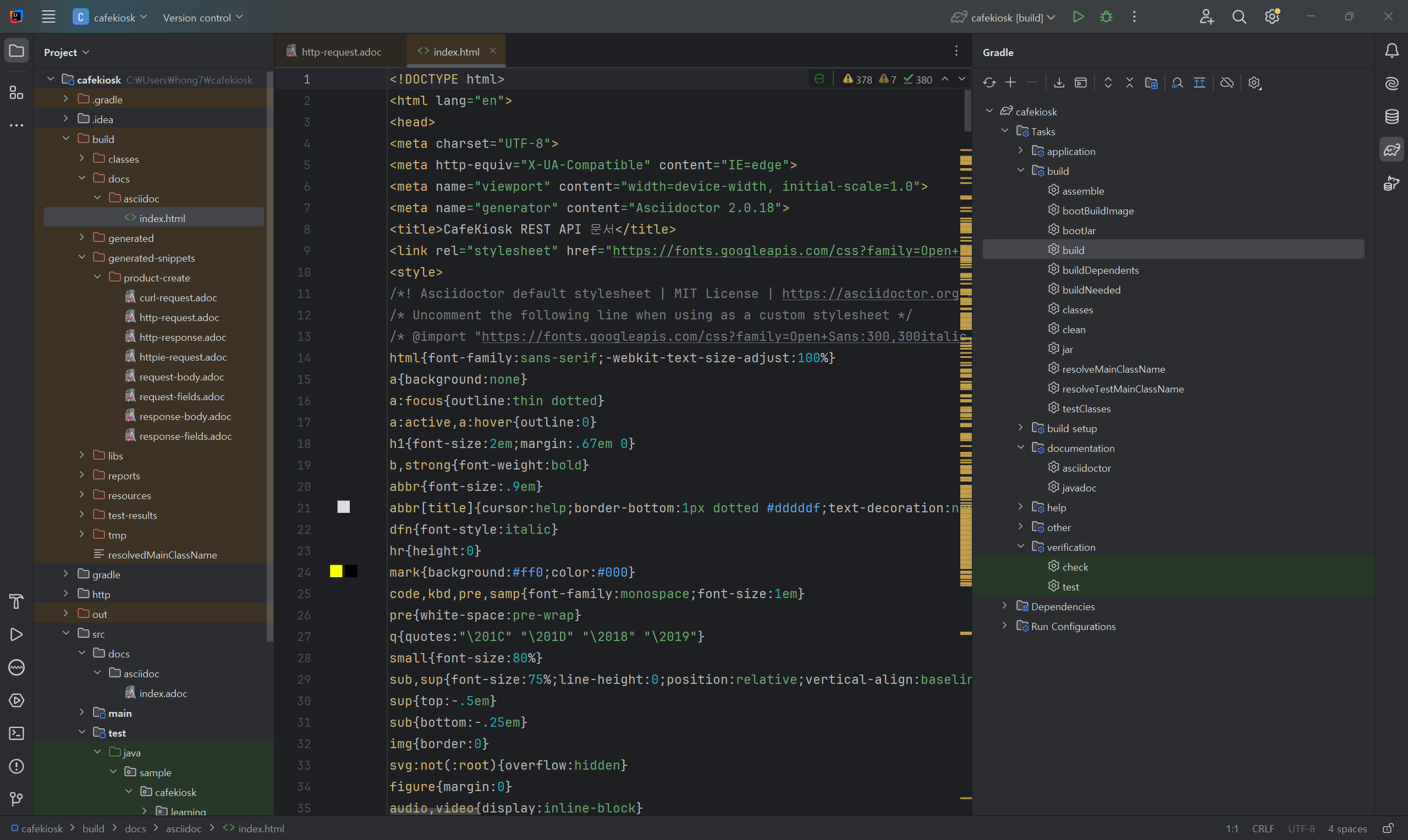
Task: Start the cafekiosk build with Run icon
Action: coord(1078,17)
